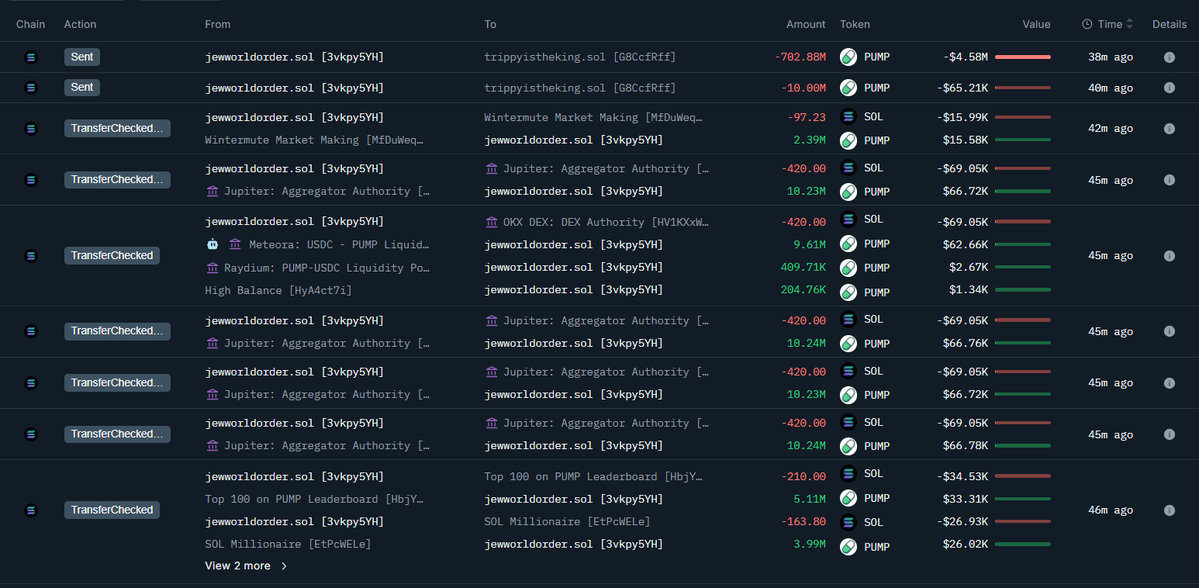The image size is (1199, 588).
Task: Open OKX DEX: DEX Authority address
Action: point(605,222)
